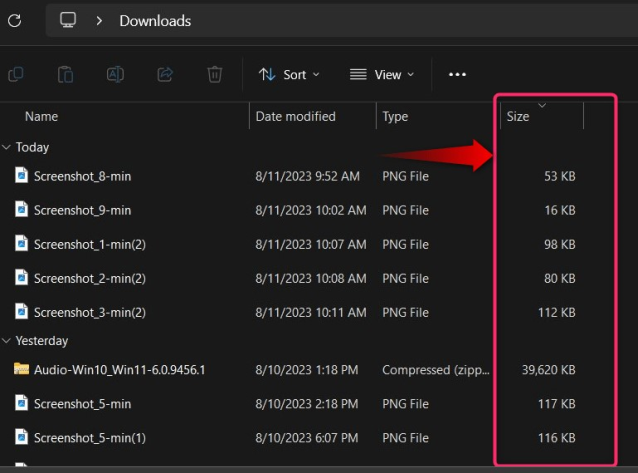Open the View dropdown menu
This screenshot has height=473, width=638.
381,74
